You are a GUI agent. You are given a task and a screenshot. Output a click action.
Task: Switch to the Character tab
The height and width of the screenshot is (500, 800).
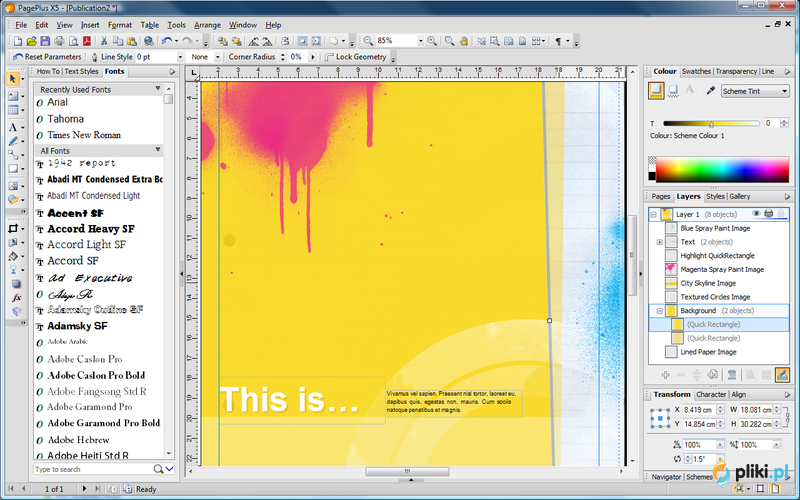(x=711, y=394)
